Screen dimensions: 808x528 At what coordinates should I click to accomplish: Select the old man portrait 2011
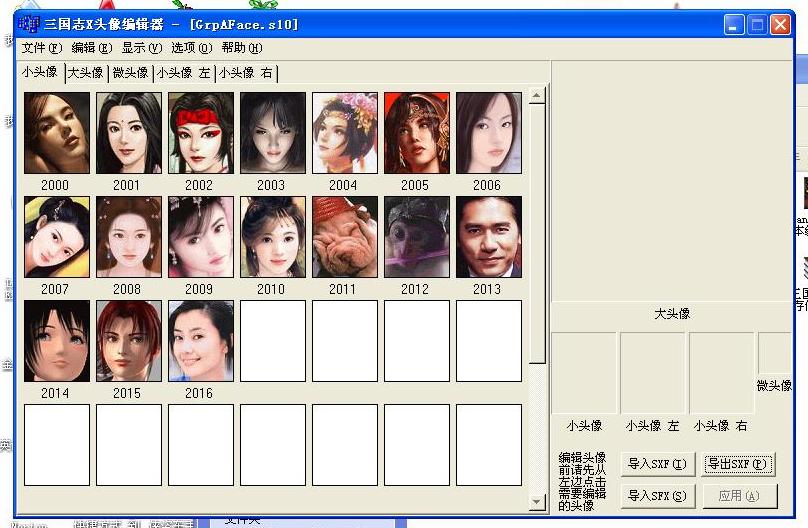[x=344, y=237]
